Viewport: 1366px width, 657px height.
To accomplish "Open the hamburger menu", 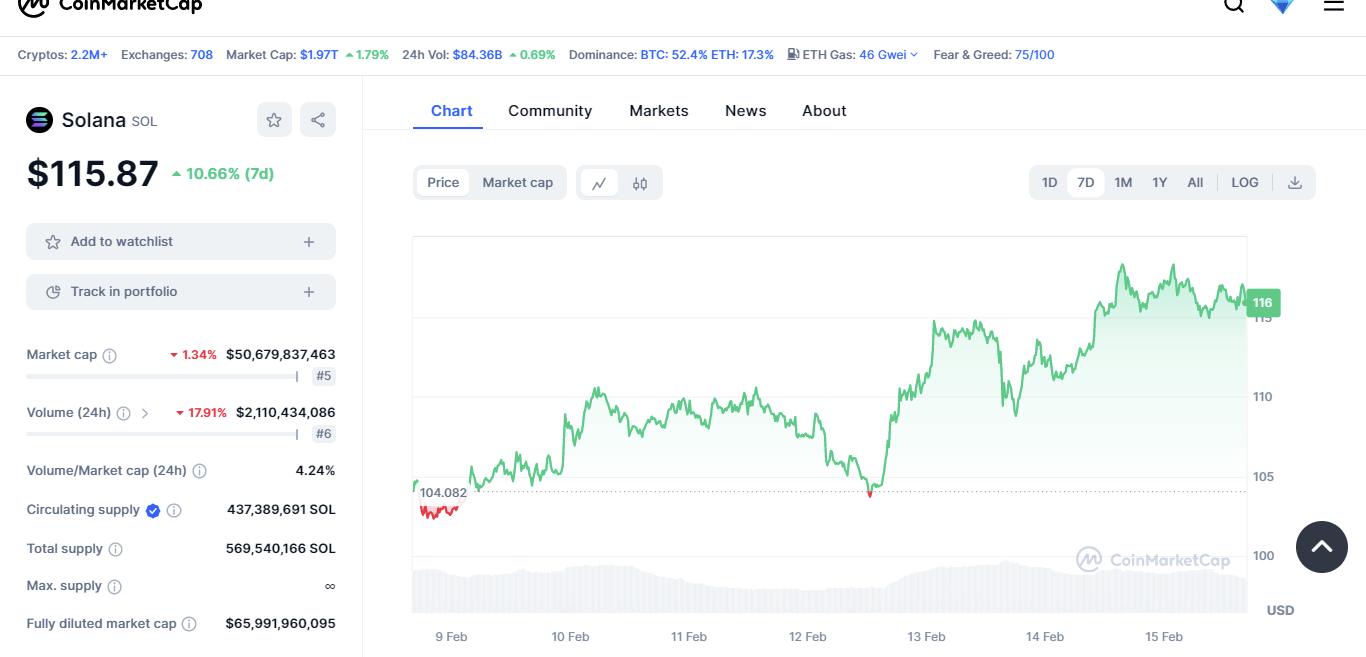I will 1334,5.
